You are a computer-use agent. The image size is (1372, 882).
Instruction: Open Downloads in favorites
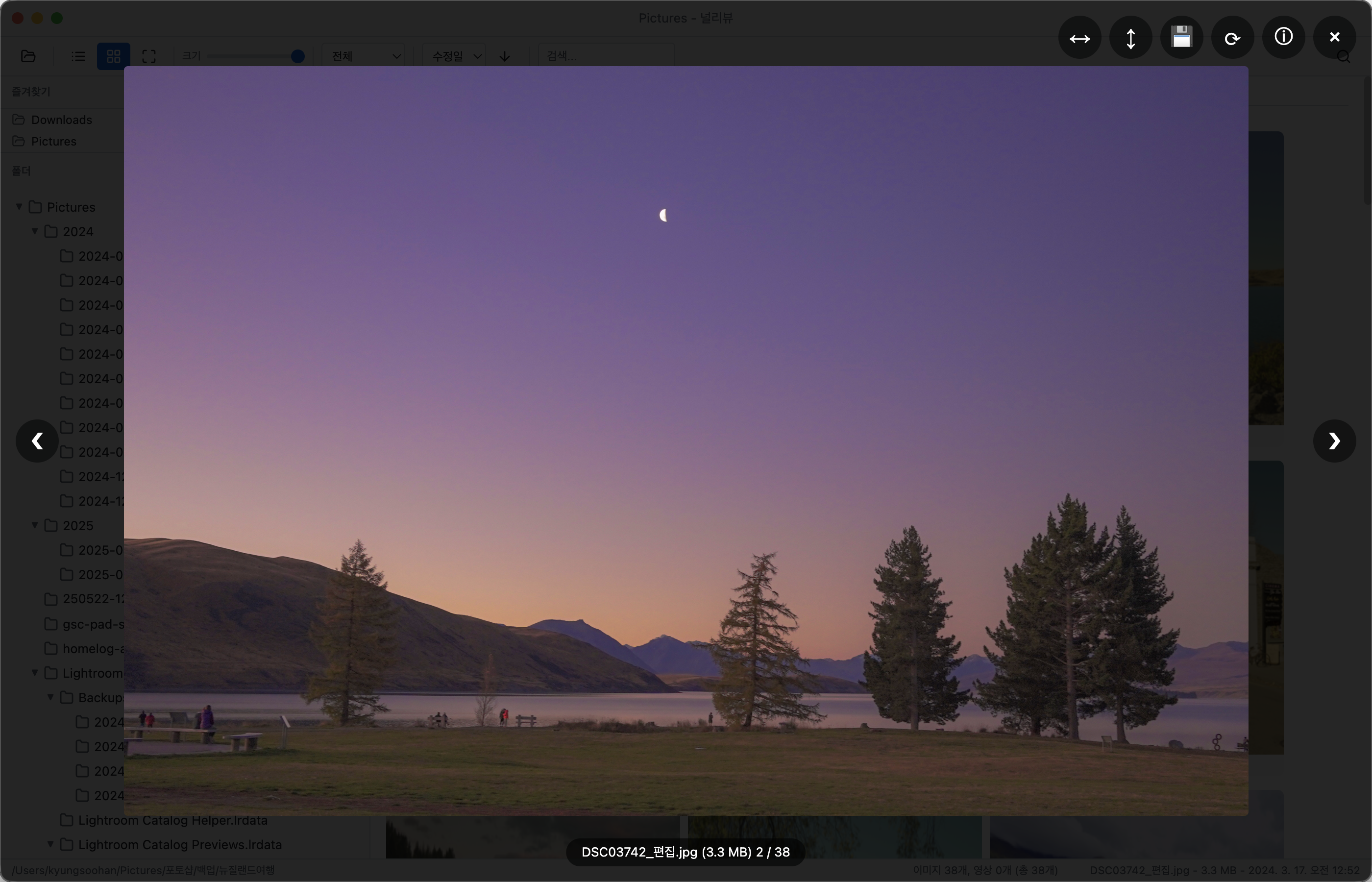point(61,120)
